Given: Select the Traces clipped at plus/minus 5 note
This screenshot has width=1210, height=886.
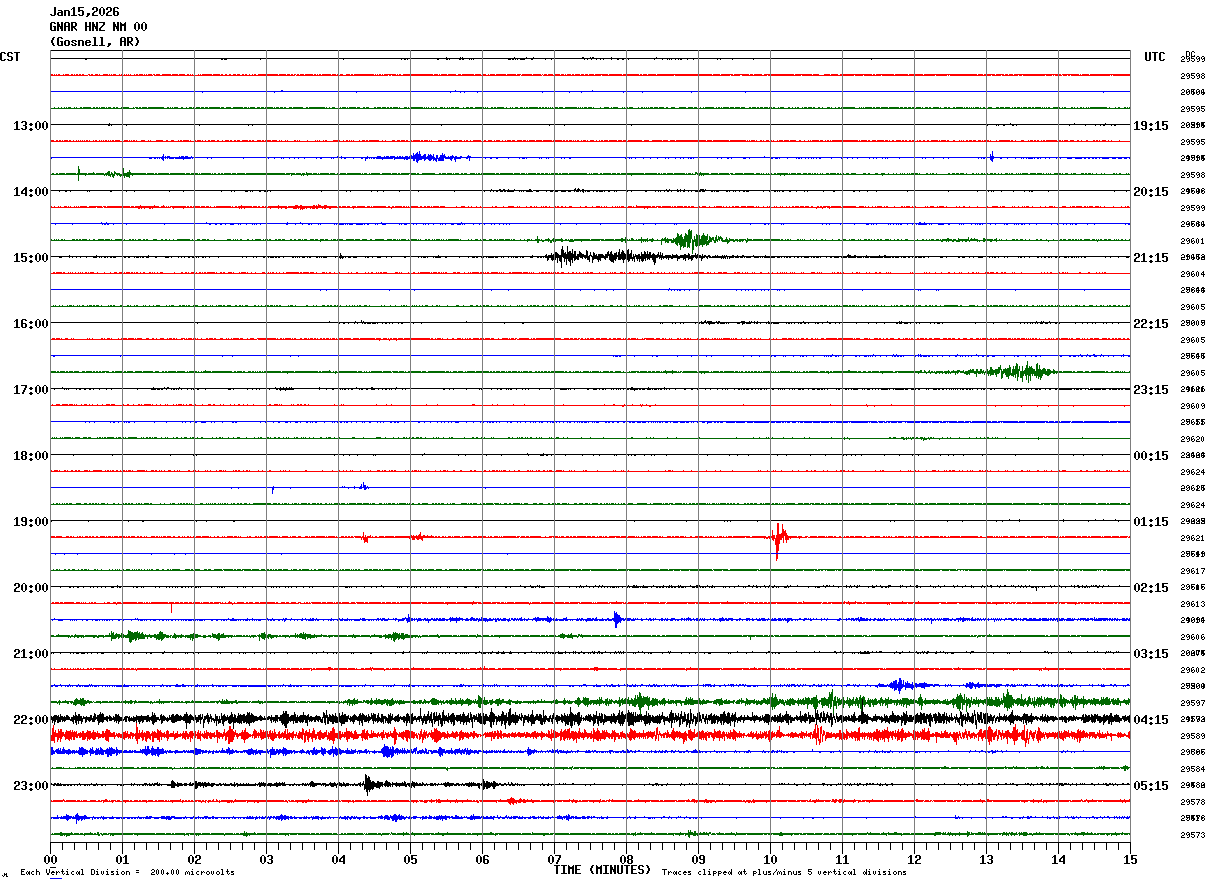Looking at the screenshot, I should 784,873.
